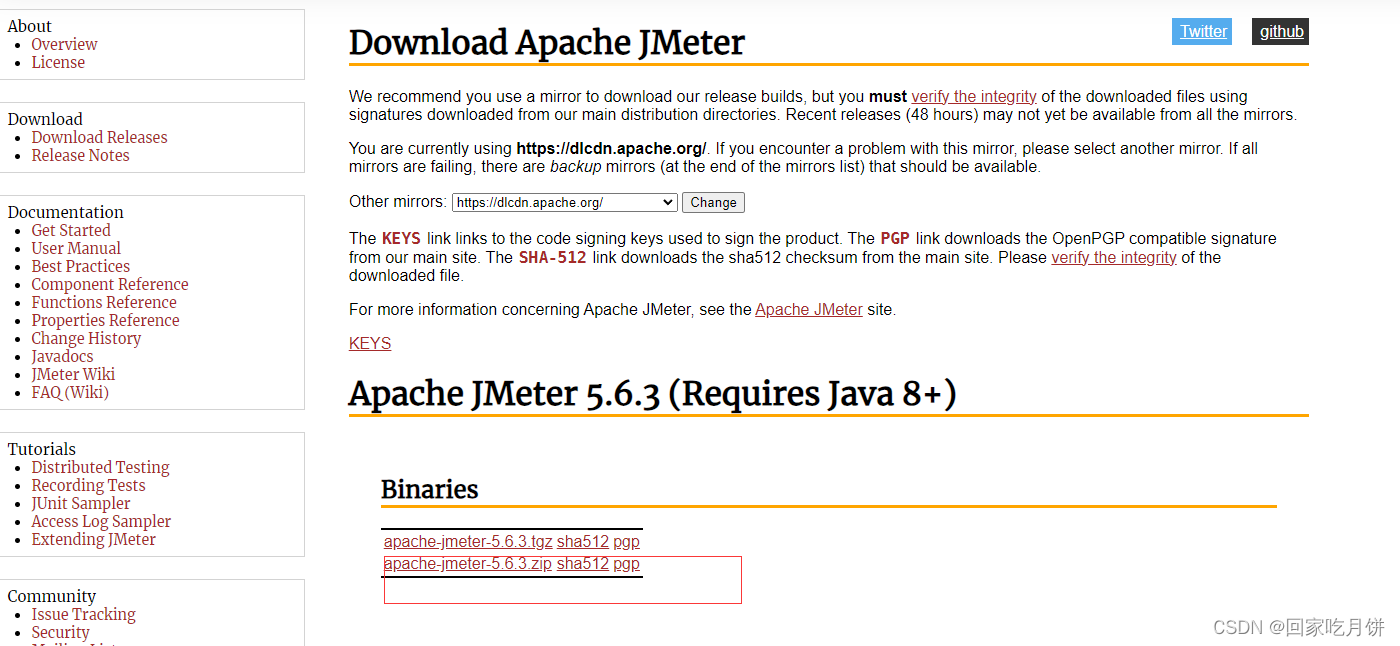Open the Overview link under About
The width and height of the screenshot is (1400, 646).
(x=64, y=44)
